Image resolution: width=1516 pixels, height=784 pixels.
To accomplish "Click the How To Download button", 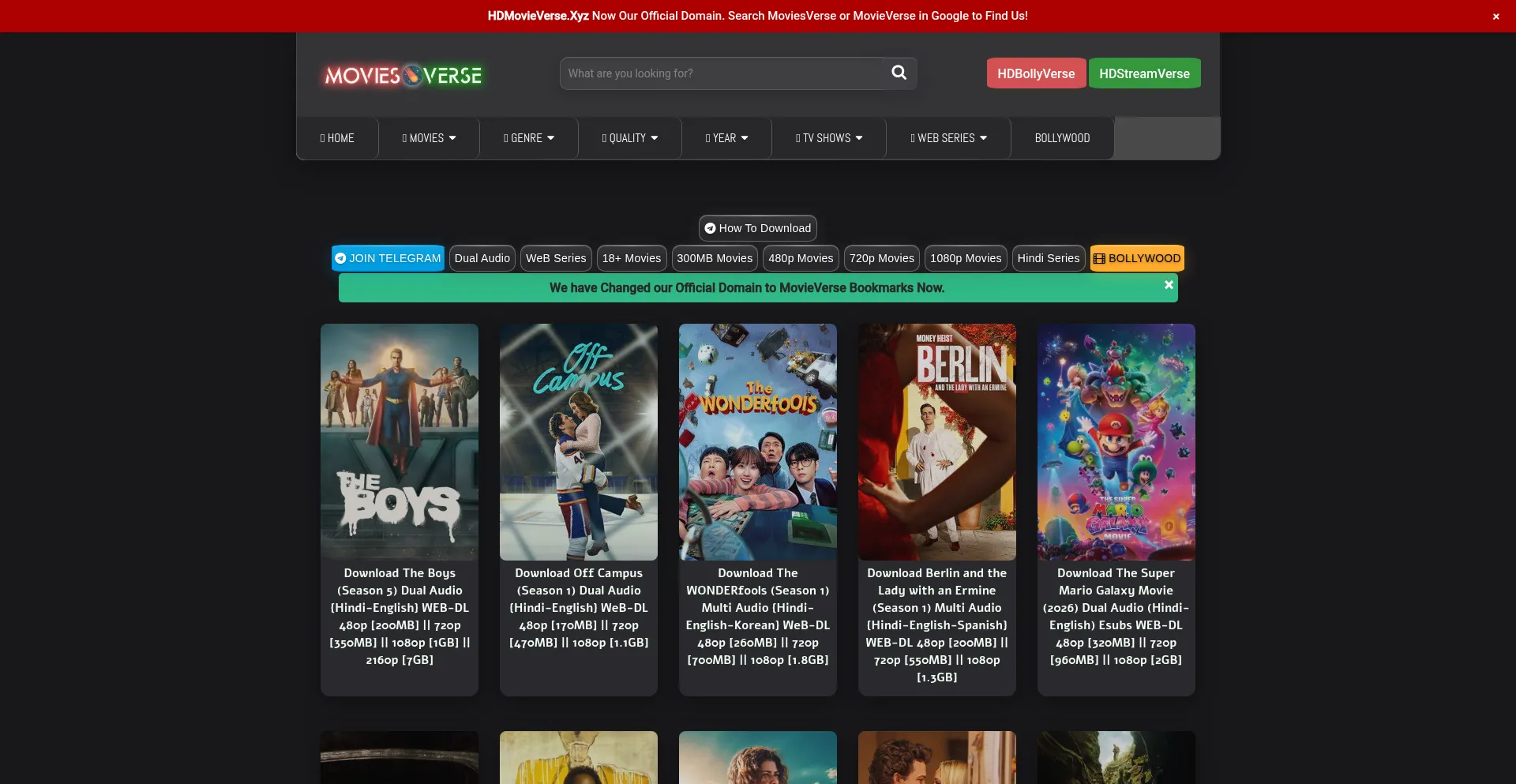I will pyautogui.click(x=758, y=228).
